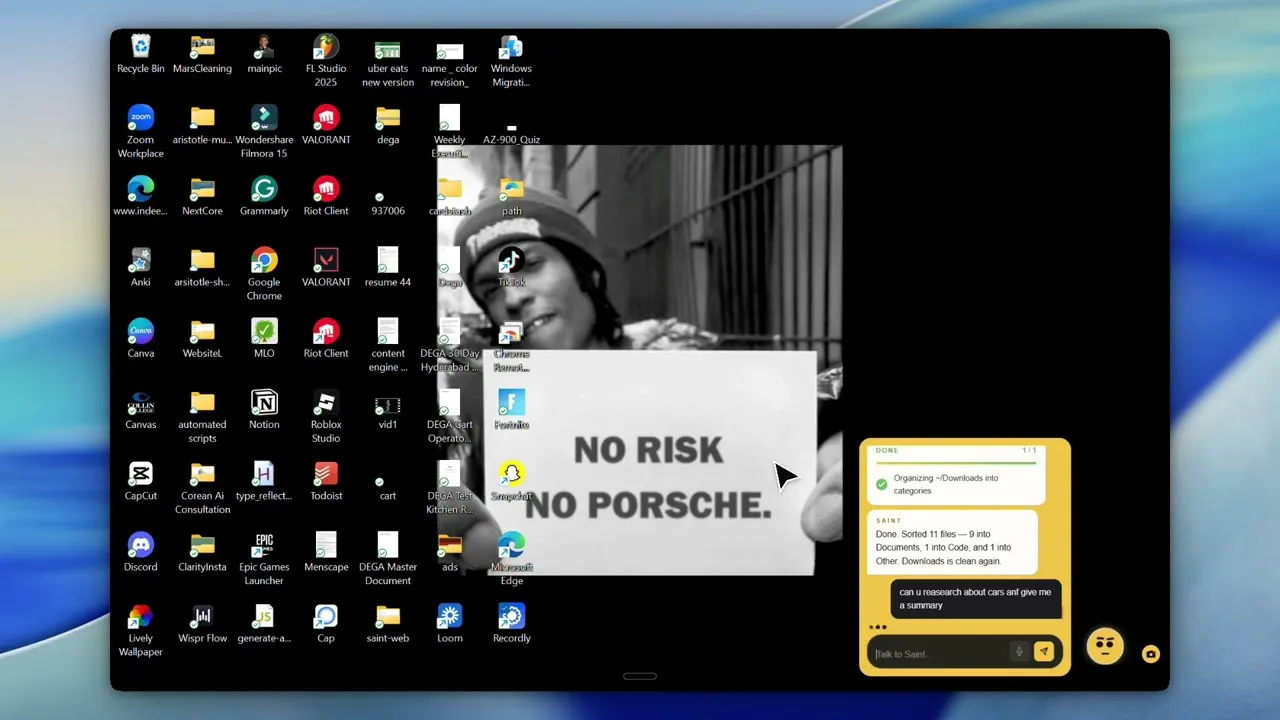Image resolution: width=1280 pixels, height=720 pixels.
Task: Launch Roblox Studio shortcut
Action: tap(326, 416)
